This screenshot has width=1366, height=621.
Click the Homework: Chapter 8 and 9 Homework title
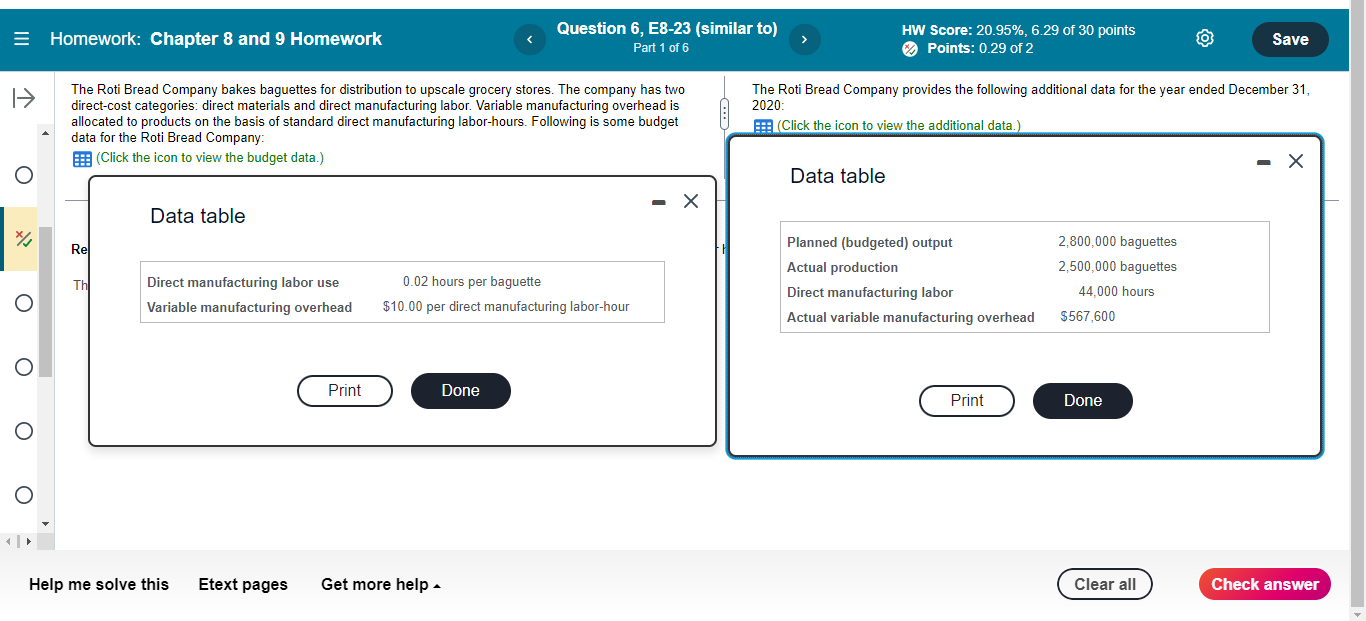(216, 39)
